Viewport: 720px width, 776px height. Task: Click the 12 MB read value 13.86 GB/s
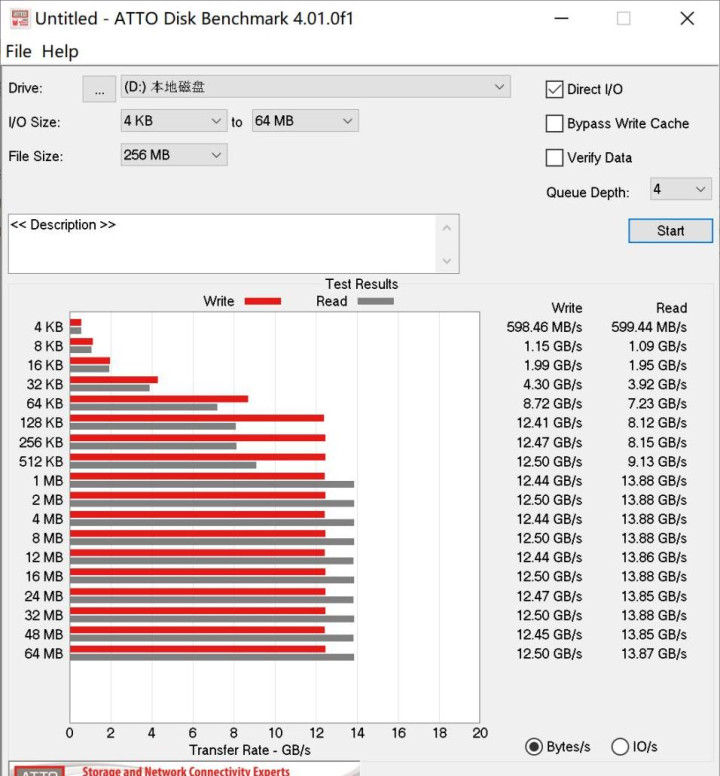[x=654, y=558]
